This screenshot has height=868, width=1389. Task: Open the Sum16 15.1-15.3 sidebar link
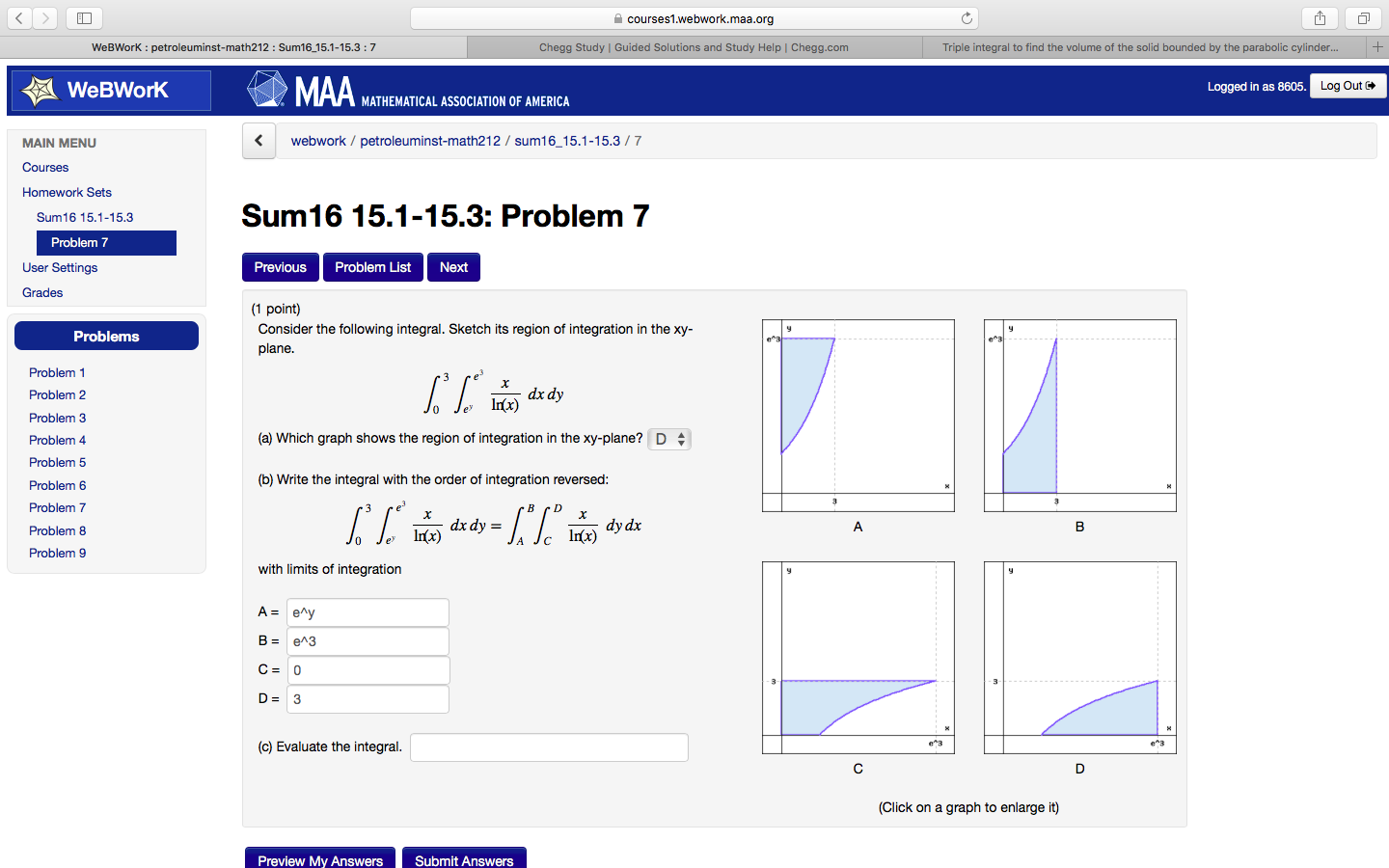tap(85, 218)
